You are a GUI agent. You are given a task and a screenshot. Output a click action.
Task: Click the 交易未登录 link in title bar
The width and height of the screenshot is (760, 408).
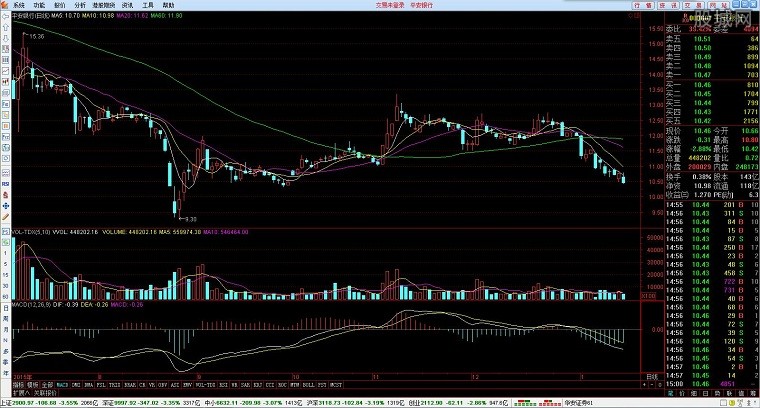coord(390,5)
